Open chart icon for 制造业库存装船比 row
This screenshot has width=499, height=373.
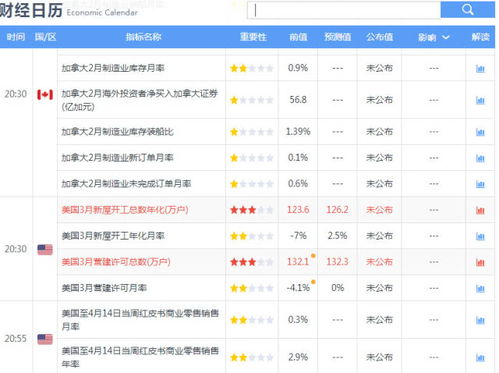coord(480,132)
